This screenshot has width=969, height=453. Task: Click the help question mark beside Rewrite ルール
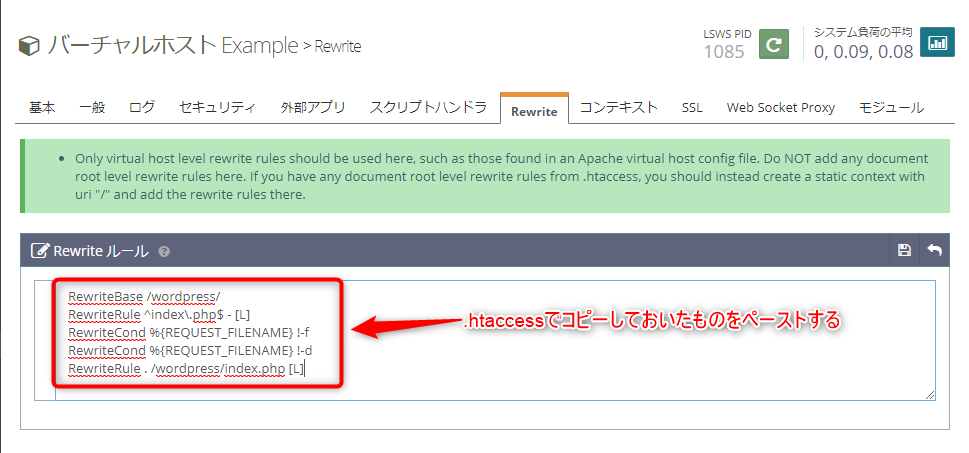[164, 252]
